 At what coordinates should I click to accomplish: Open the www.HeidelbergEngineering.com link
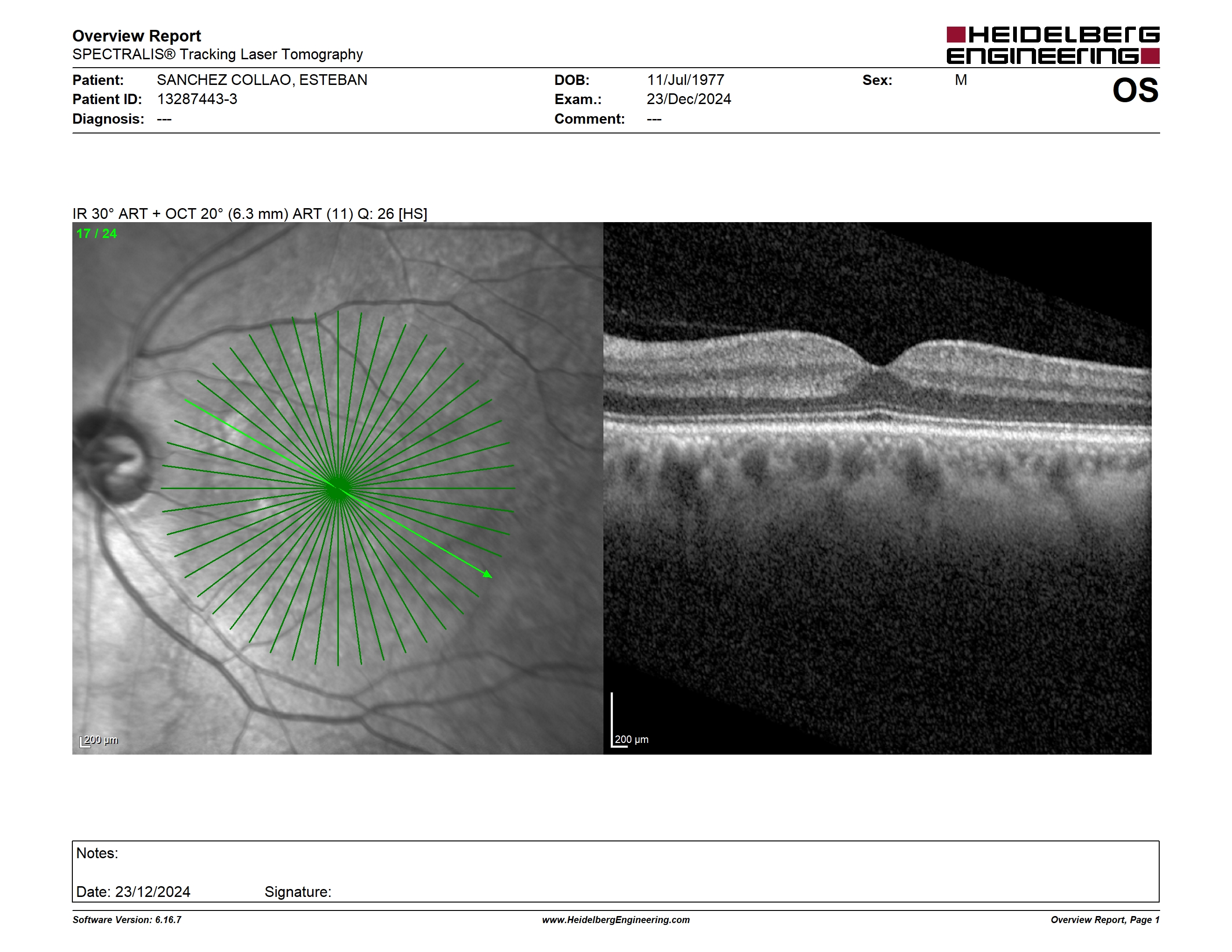click(616, 920)
